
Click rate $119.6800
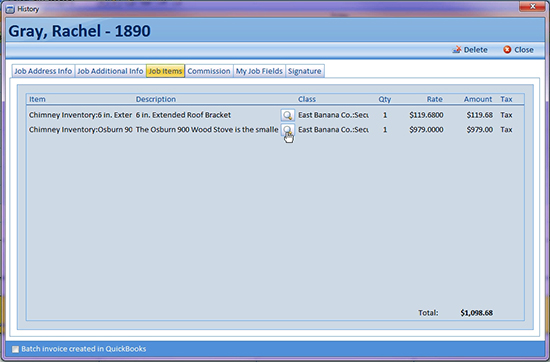pyautogui.click(x=426, y=115)
